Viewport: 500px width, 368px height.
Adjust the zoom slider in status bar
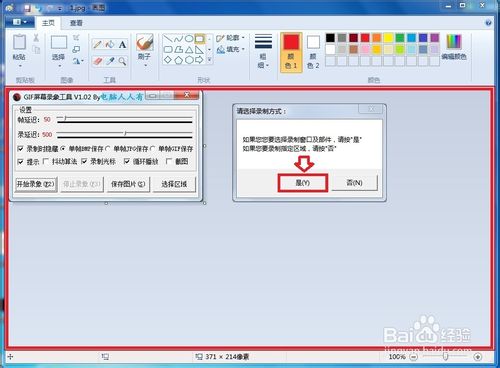(x=446, y=357)
